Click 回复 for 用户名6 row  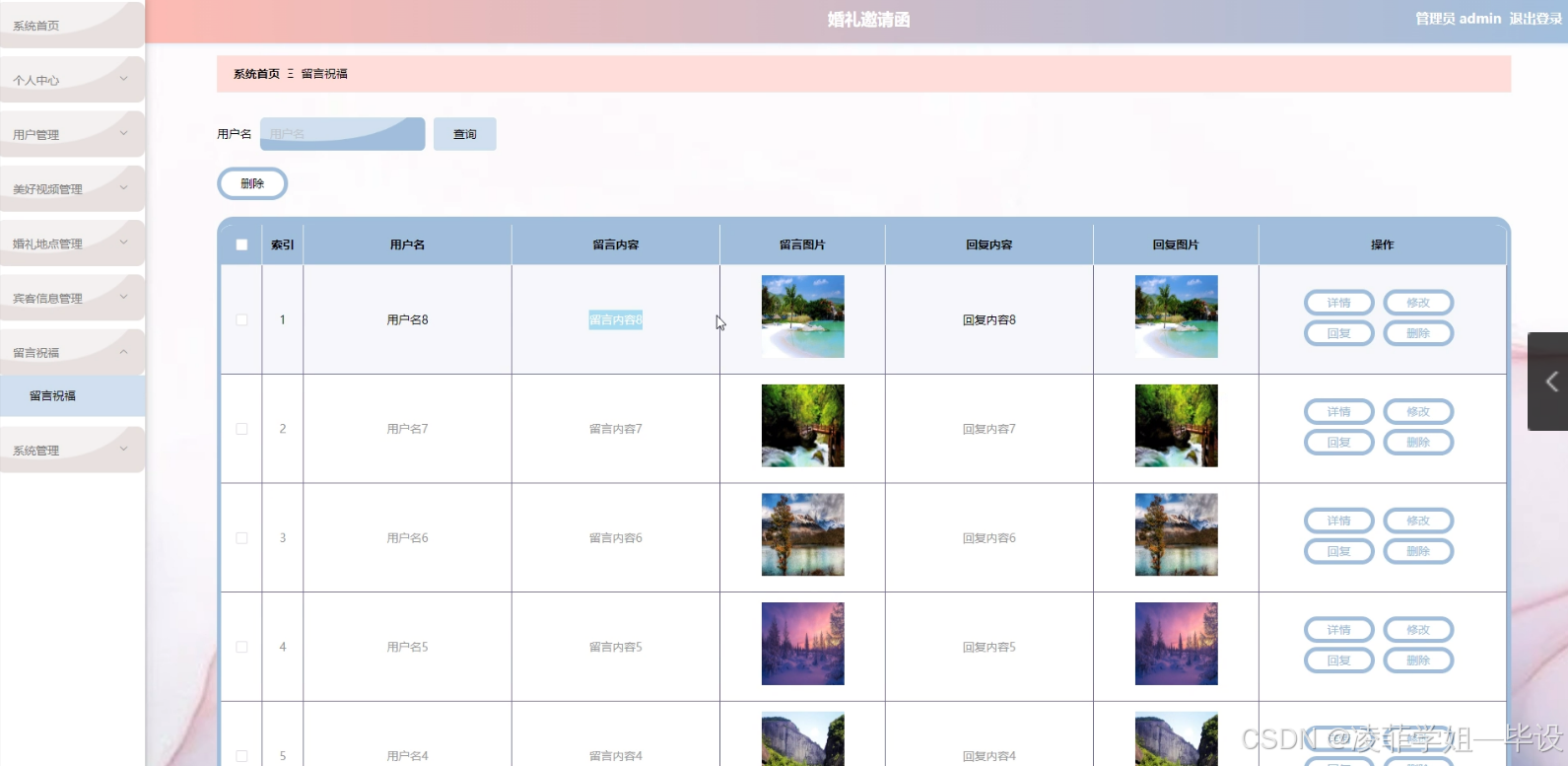[1338, 551]
